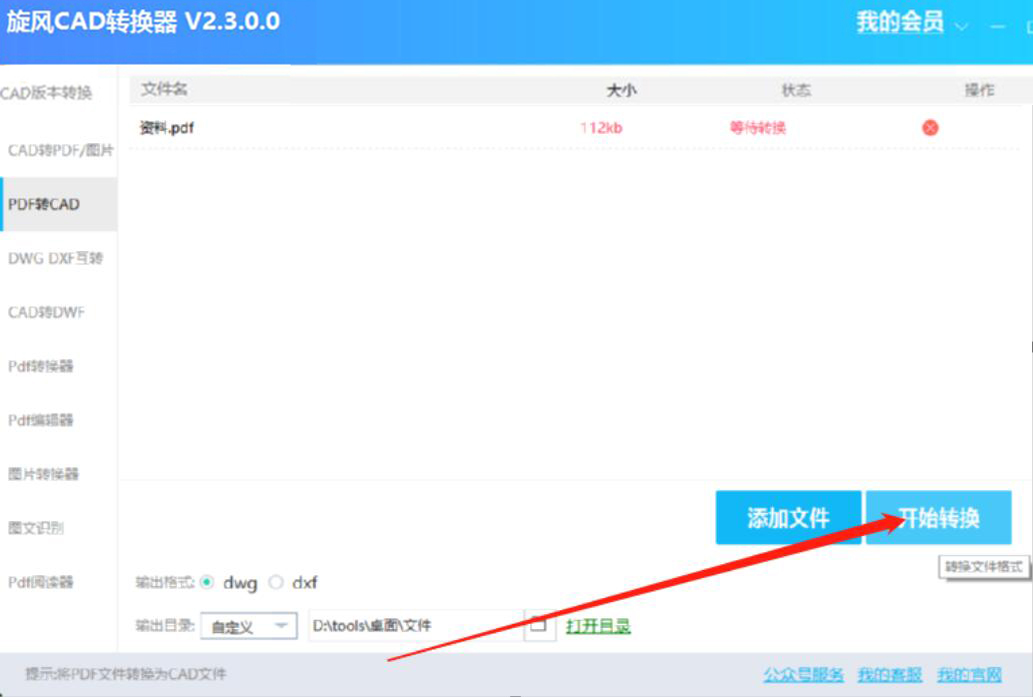Select the 资料.pdf file row name
The image size is (1033, 697).
(x=167, y=128)
